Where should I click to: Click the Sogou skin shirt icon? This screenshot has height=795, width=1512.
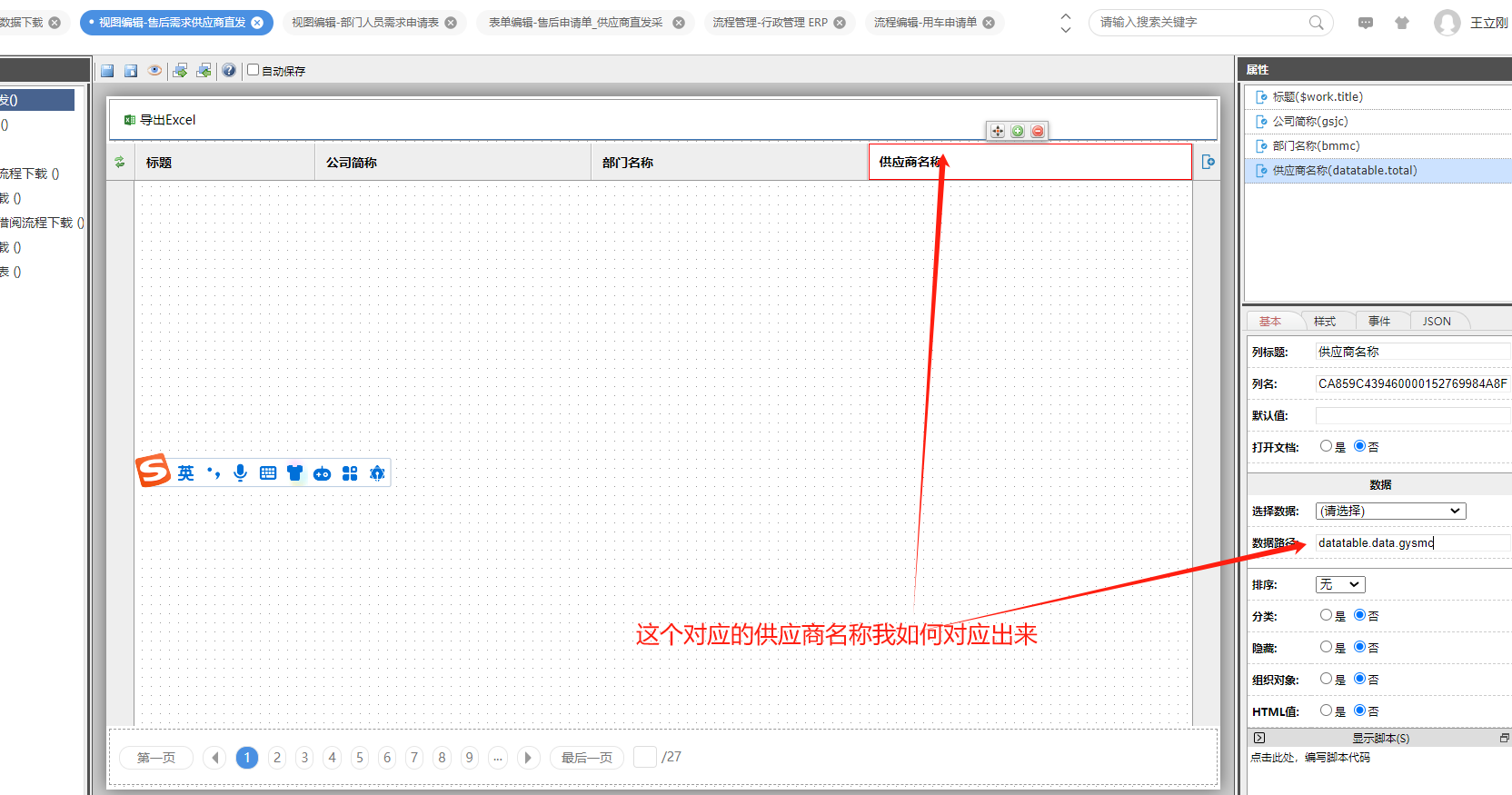tap(294, 472)
